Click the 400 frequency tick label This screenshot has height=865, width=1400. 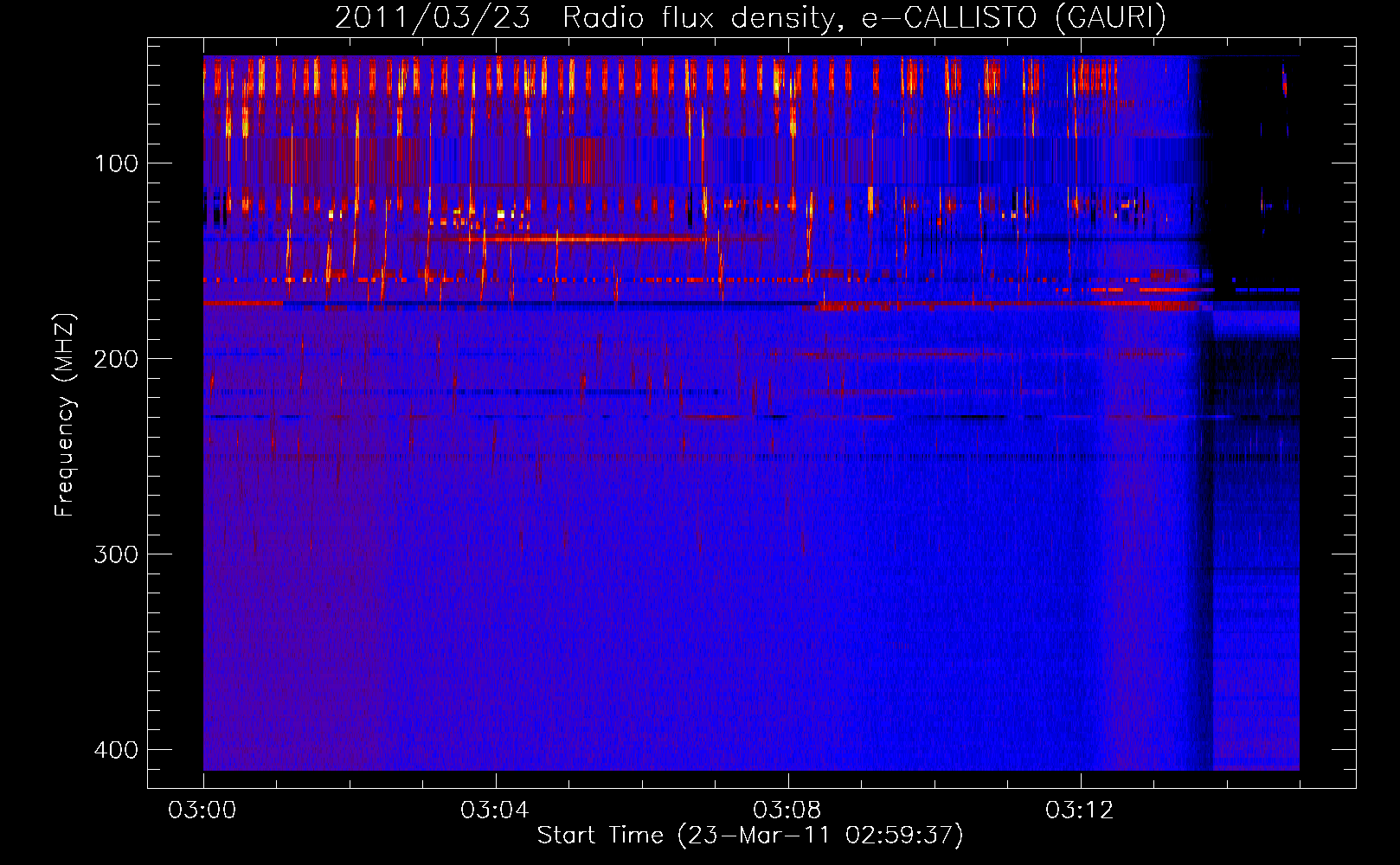[116, 749]
